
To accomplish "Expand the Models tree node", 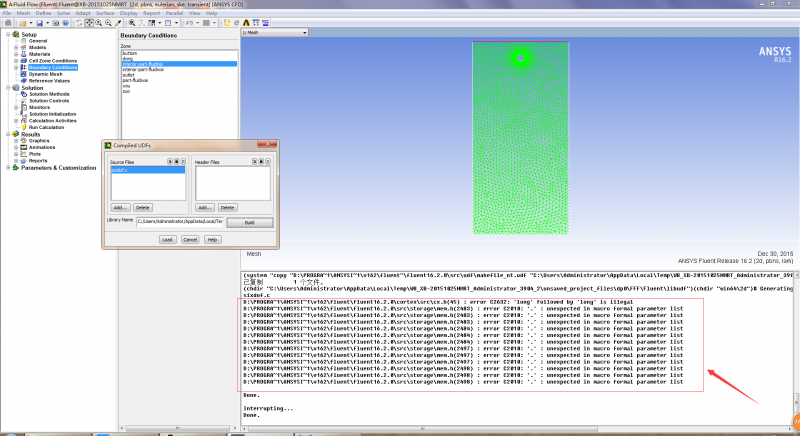I will (x=17, y=47).
